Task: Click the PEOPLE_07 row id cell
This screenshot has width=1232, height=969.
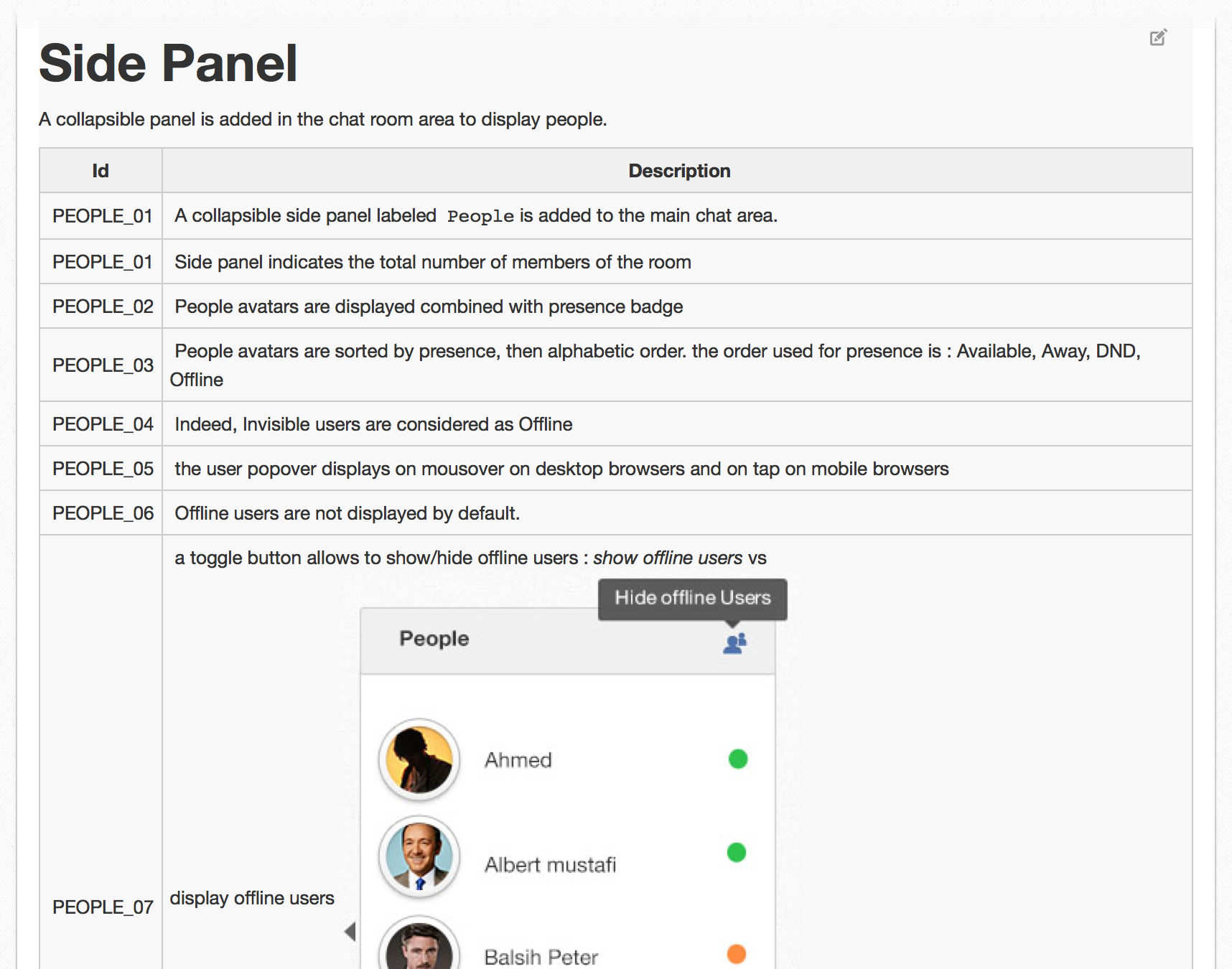Action: click(x=101, y=907)
